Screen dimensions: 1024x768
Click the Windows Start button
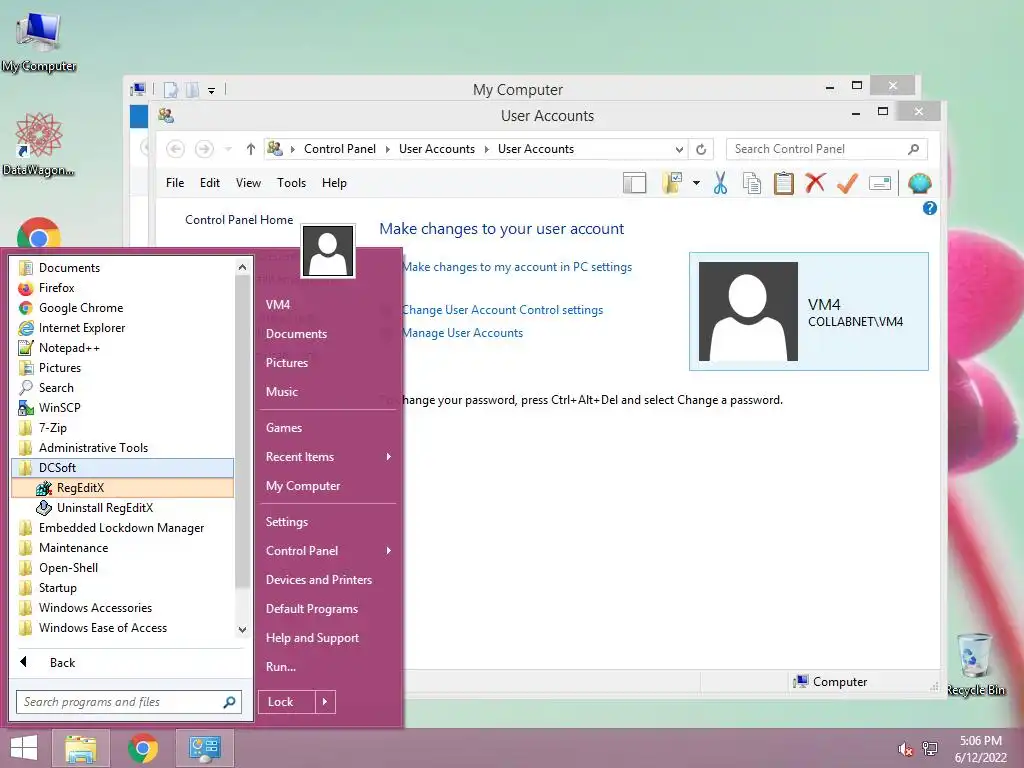tap(24, 748)
